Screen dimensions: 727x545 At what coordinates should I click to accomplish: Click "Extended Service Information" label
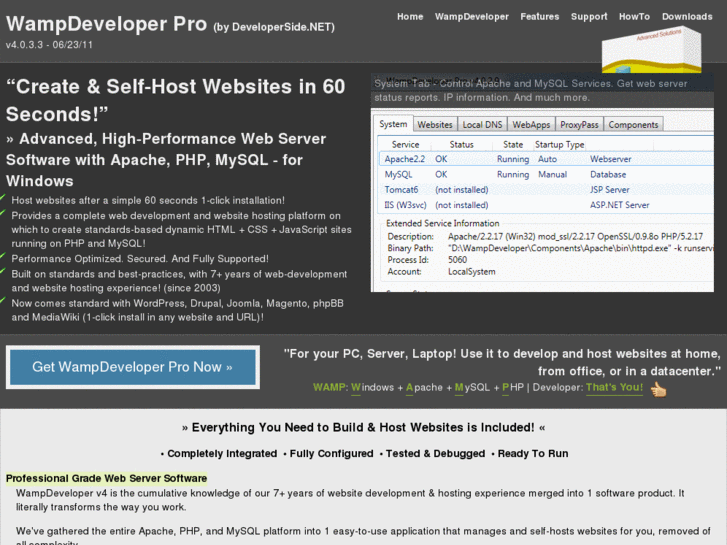click(x=443, y=224)
